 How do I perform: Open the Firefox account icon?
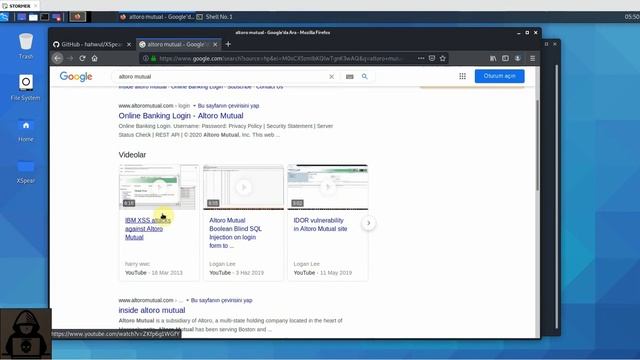click(x=518, y=58)
